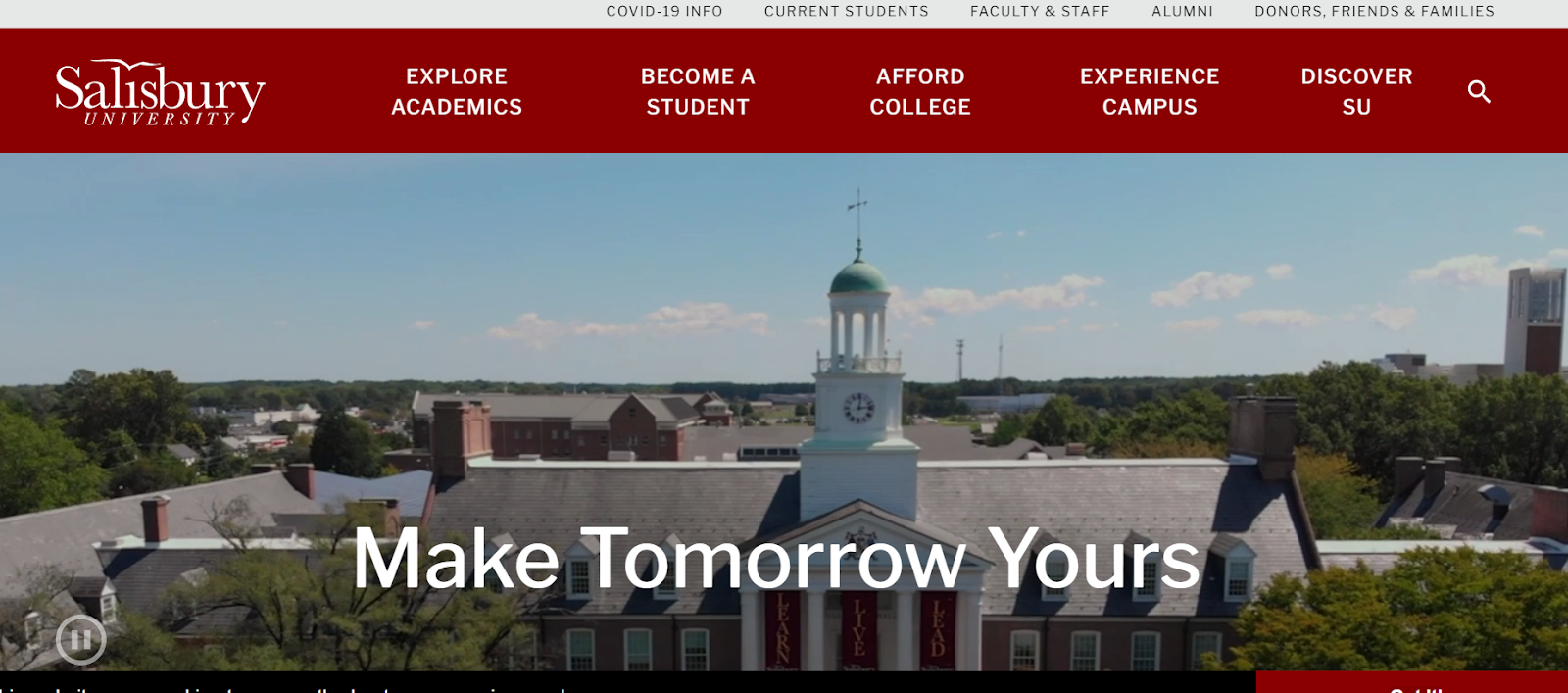Click the Make Tomorrow Yours headline

tap(776, 559)
